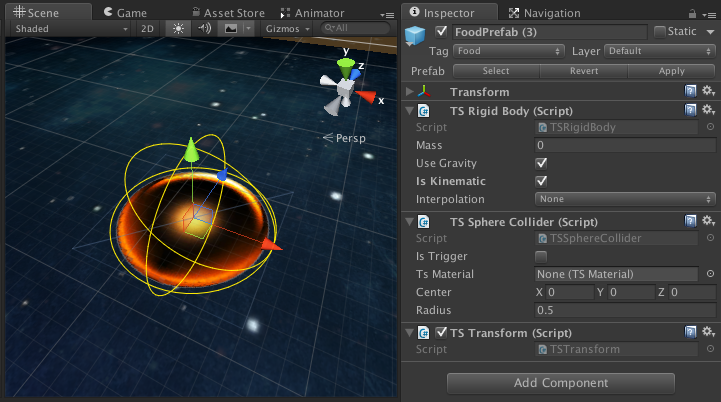
Task: Toggle inspector lock icon
Action: 692,13
